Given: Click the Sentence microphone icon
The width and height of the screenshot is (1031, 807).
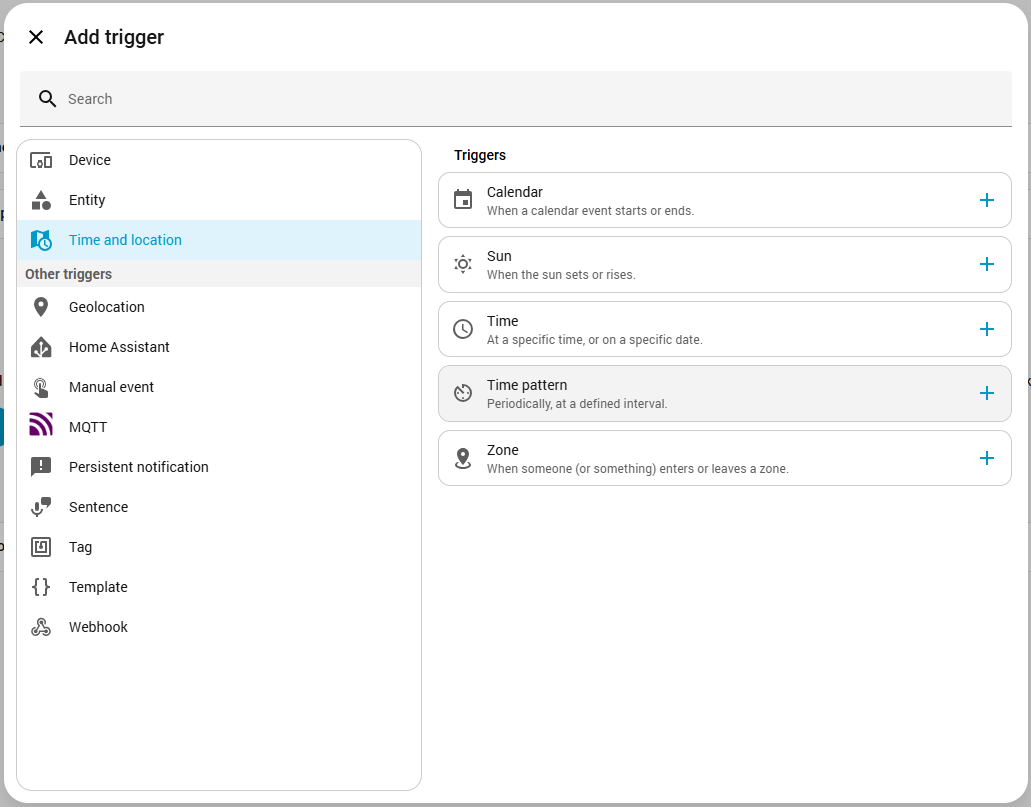Looking at the screenshot, I should [x=41, y=507].
